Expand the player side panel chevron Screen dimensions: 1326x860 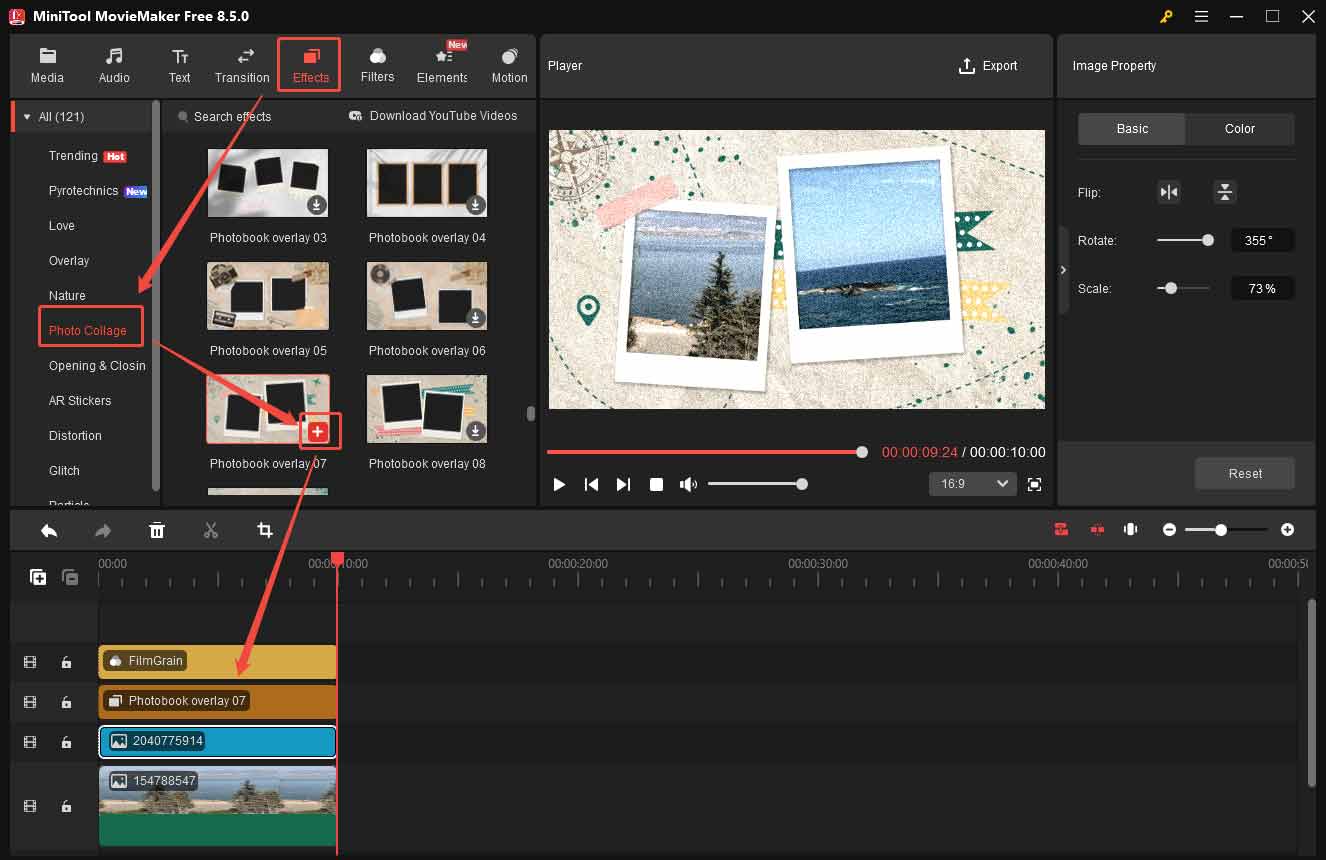click(1063, 269)
